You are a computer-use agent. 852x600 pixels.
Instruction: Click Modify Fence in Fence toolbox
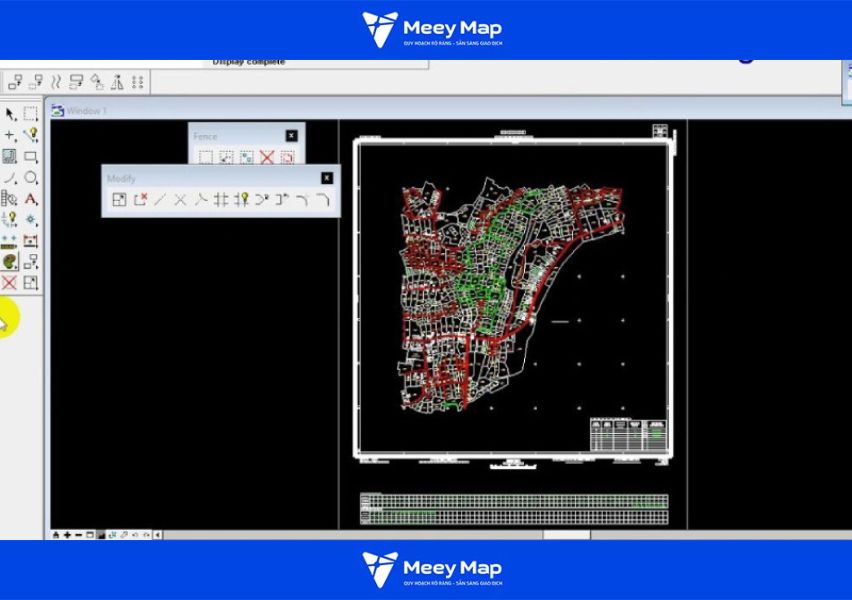pos(226,158)
